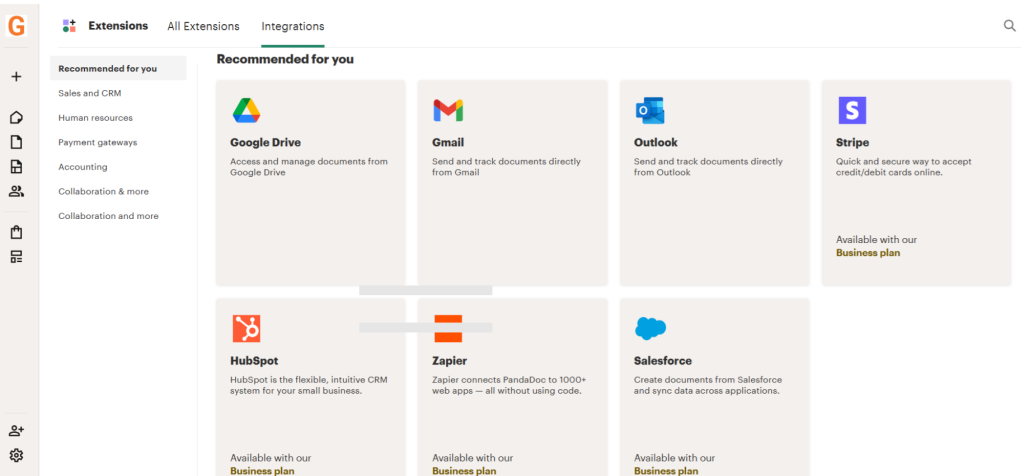
Task: Click the Gmail card title
Action: click(x=448, y=142)
